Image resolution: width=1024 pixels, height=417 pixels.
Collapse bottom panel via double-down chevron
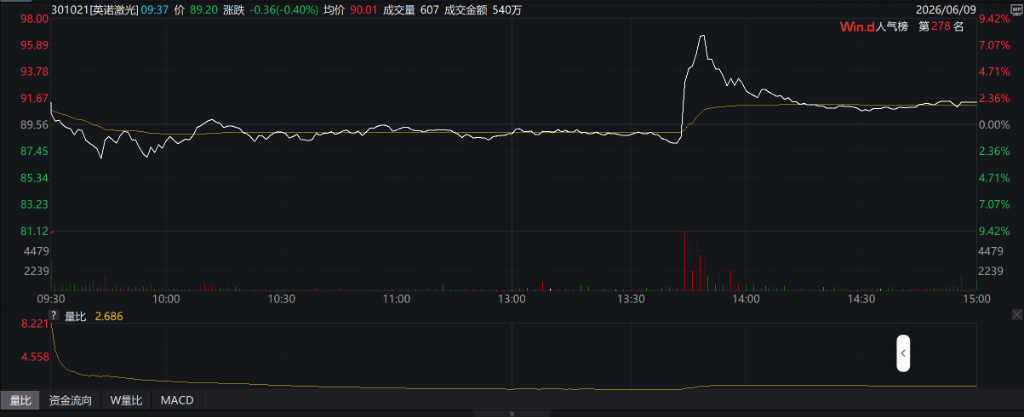(x=512, y=413)
